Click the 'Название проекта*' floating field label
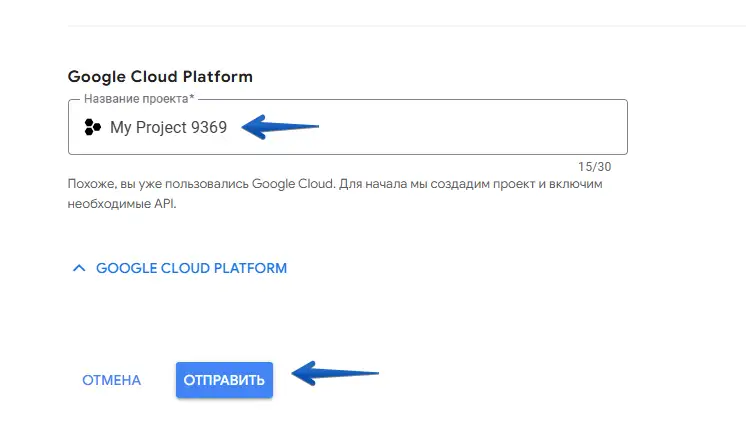Image resolution: width=746 pixels, height=429 pixels. click(138, 100)
